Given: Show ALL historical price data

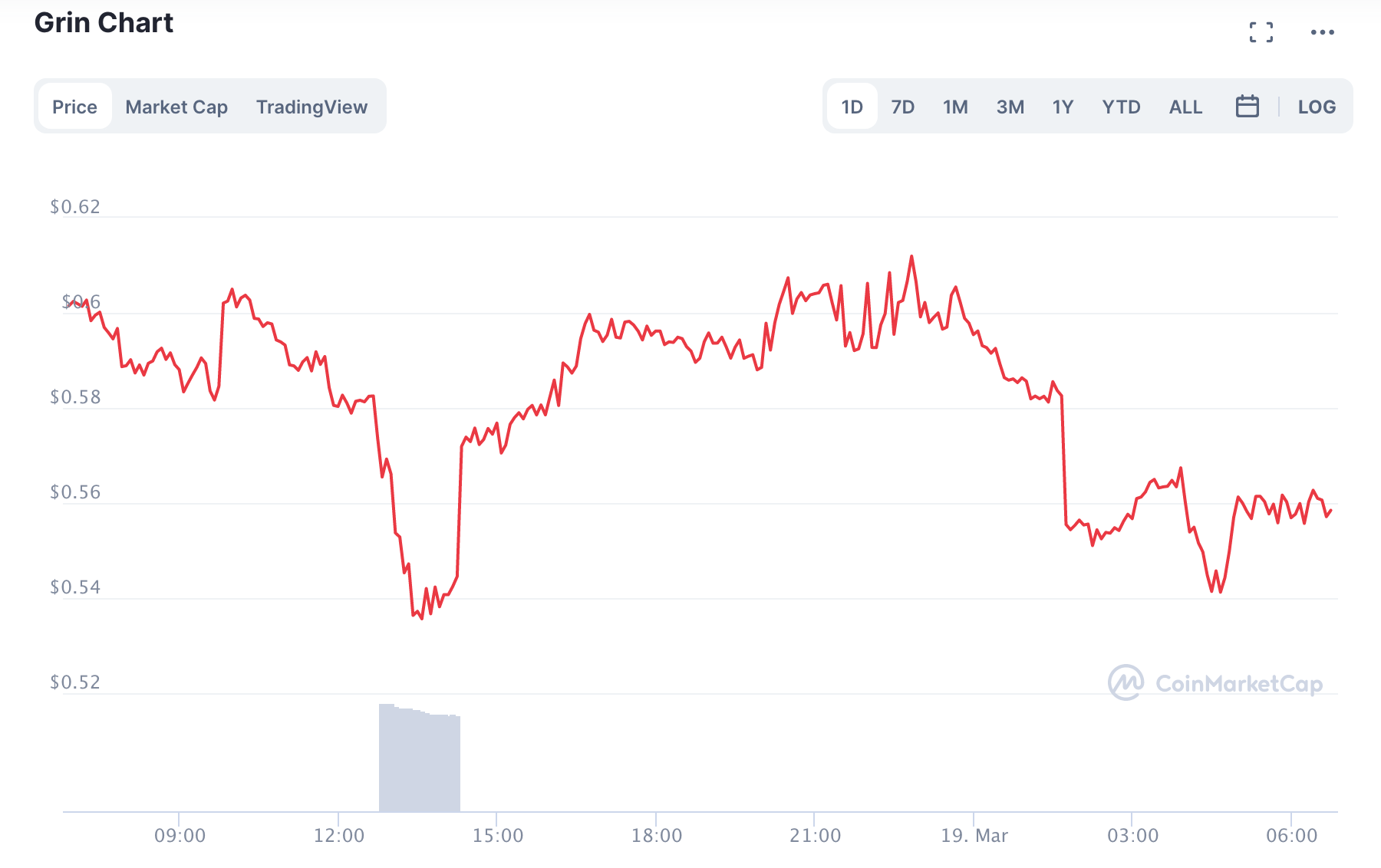Looking at the screenshot, I should pos(1185,107).
